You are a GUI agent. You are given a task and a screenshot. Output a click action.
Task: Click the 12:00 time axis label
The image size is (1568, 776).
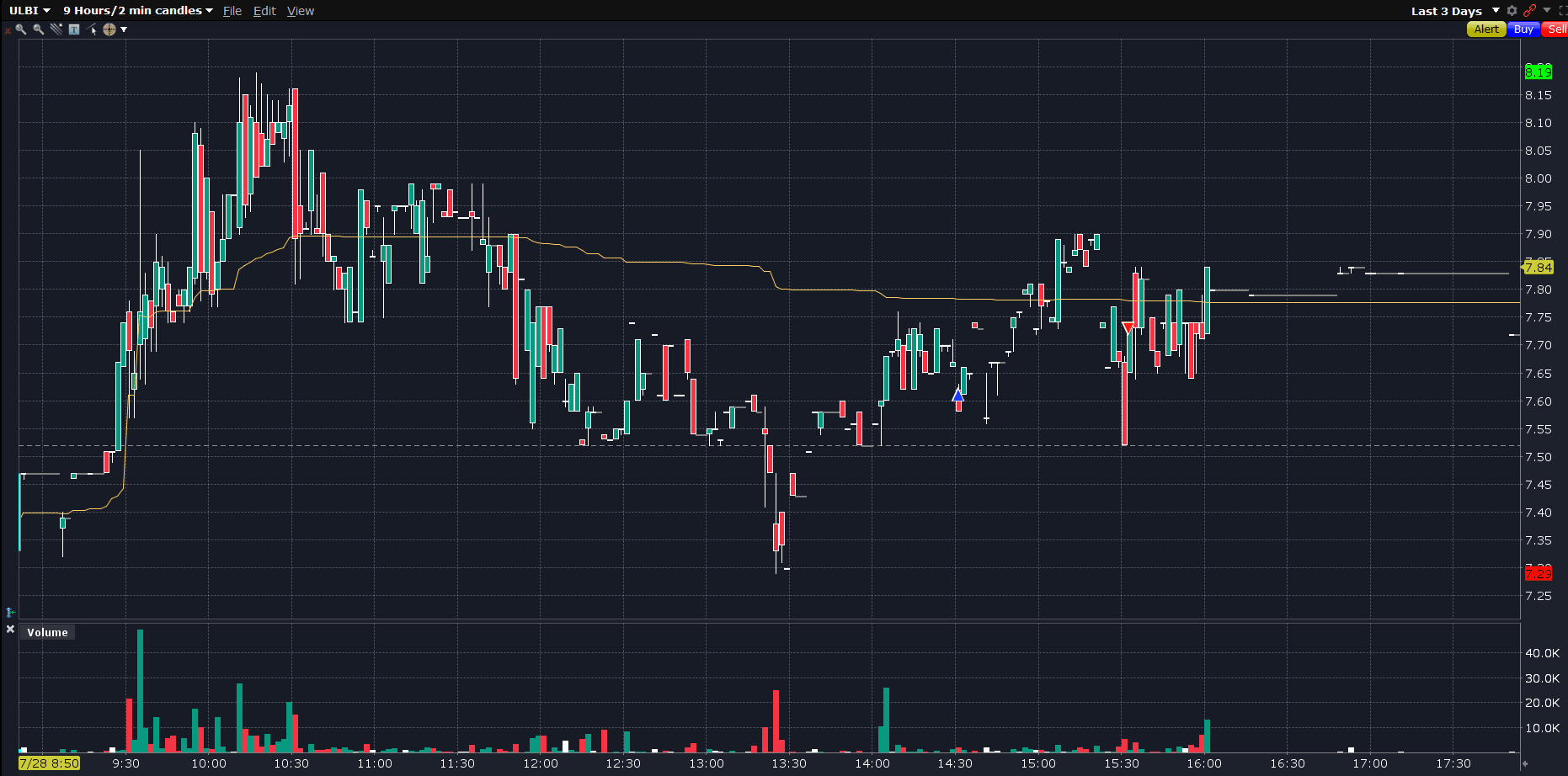(x=541, y=763)
